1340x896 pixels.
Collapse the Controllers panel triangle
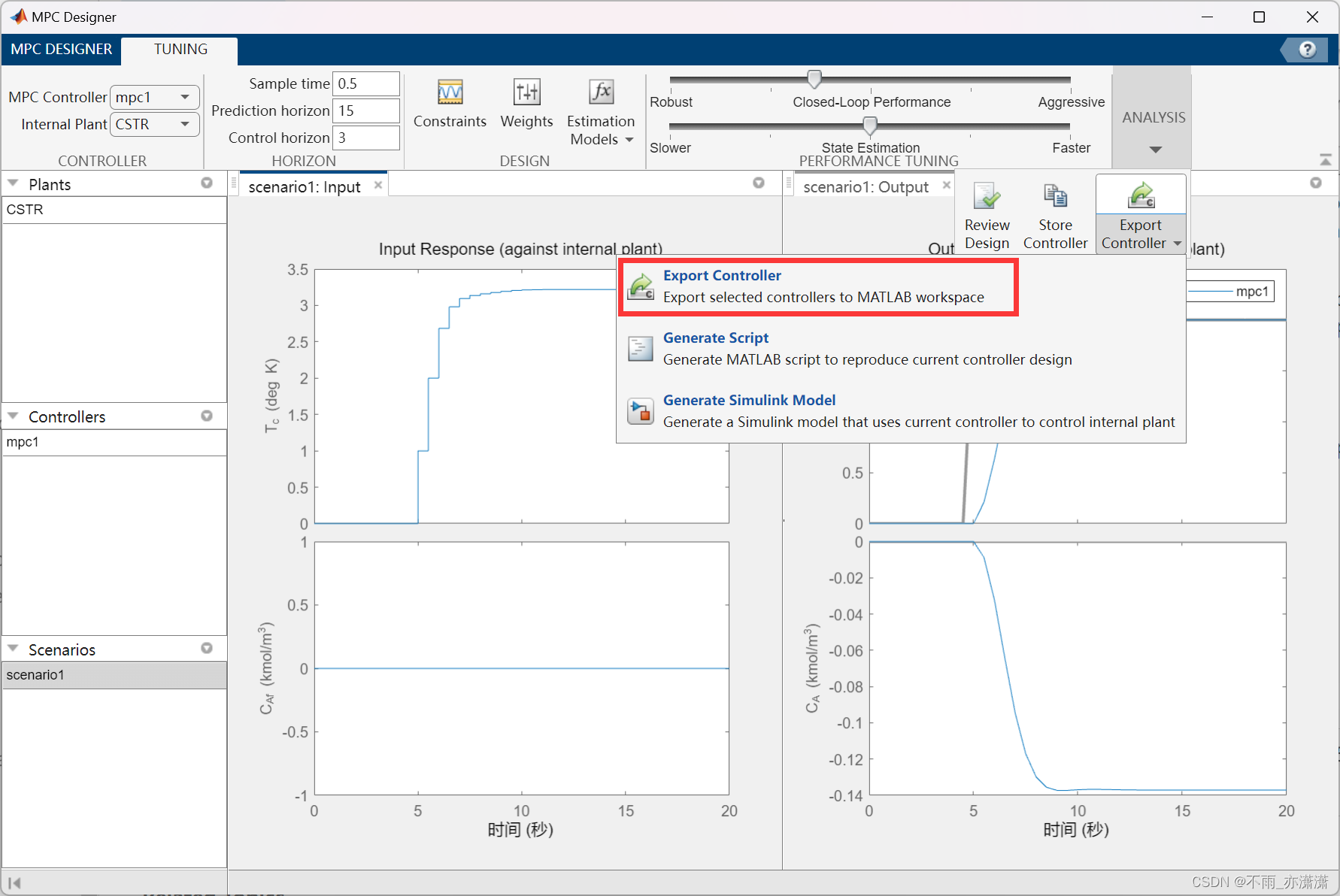click(13, 415)
